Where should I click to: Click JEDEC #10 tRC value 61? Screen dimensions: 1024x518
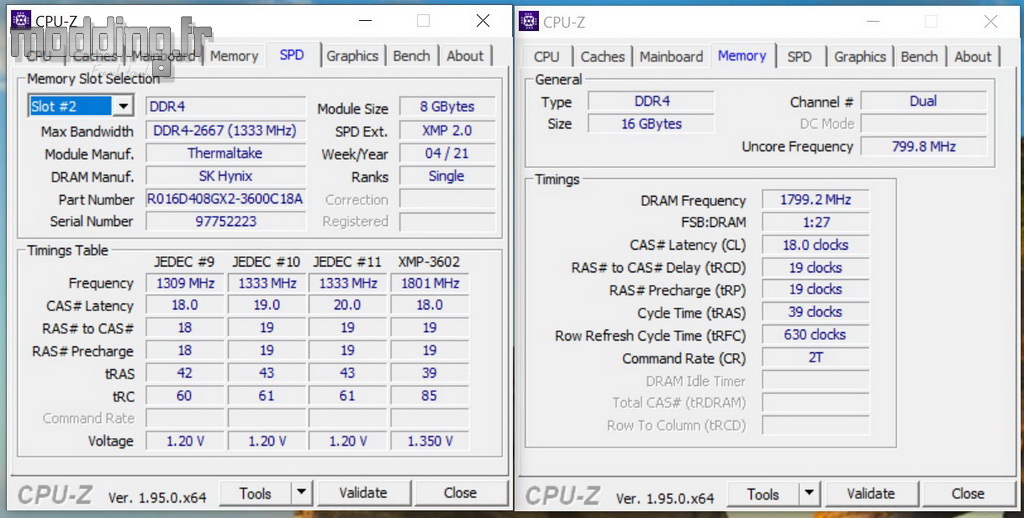[266, 396]
